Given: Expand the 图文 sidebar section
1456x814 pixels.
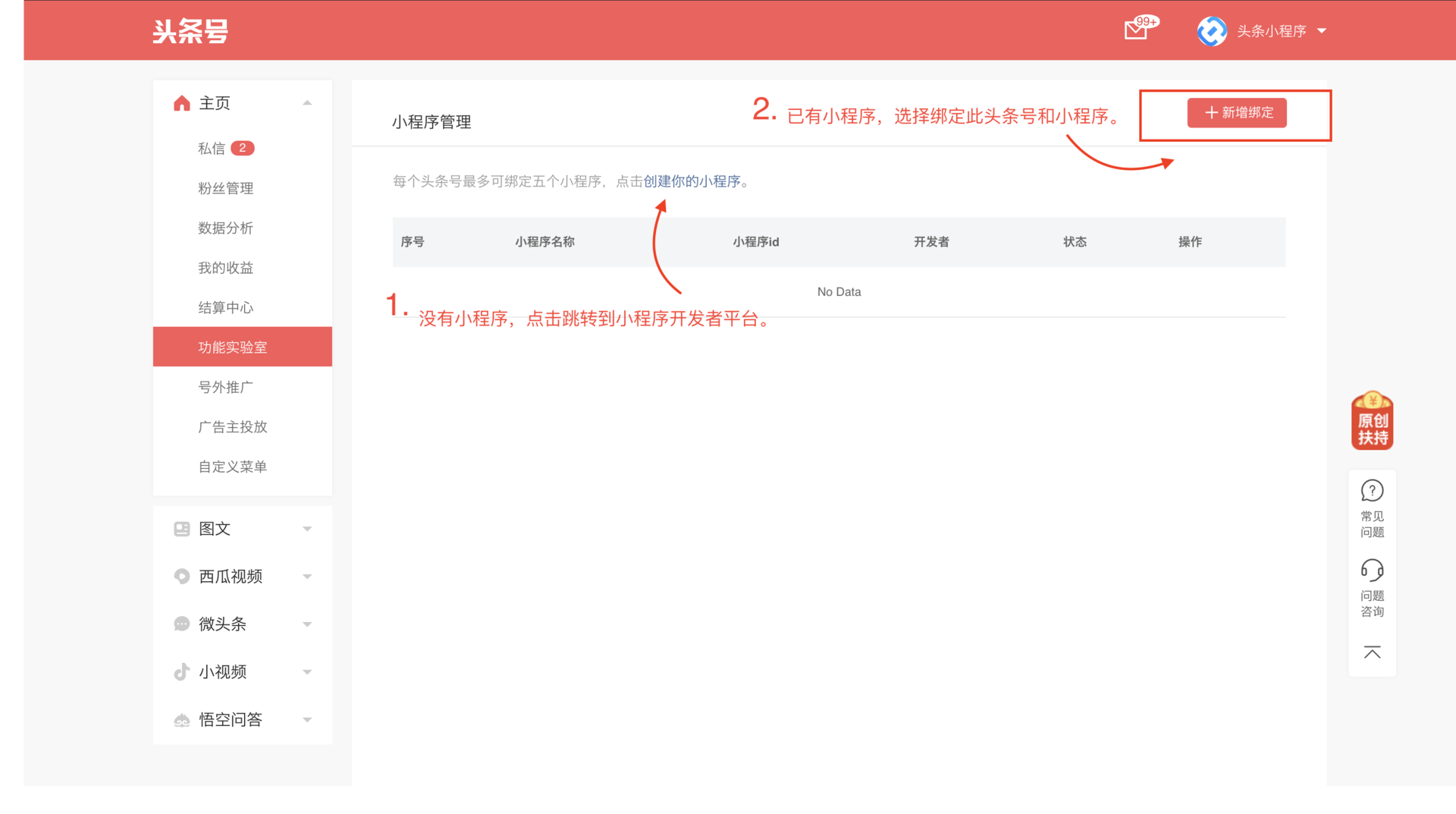Looking at the screenshot, I should (x=307, y=529).
